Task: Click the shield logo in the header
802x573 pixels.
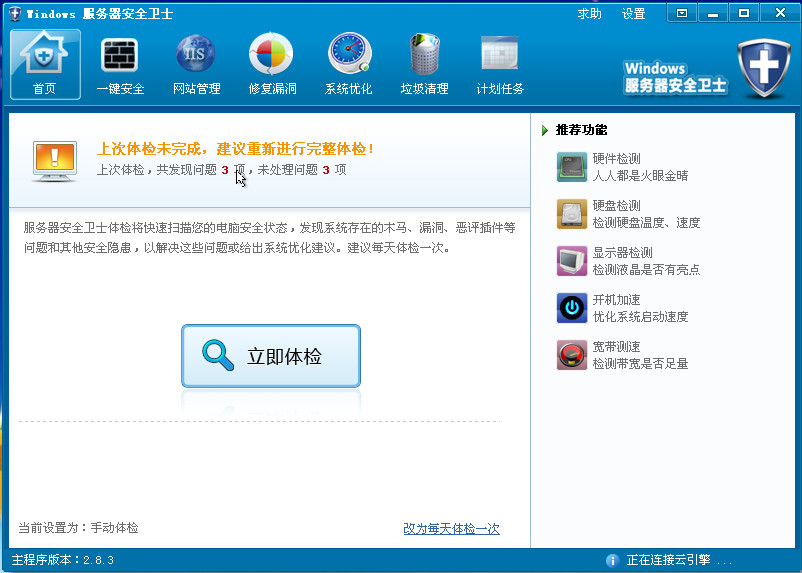Action: tap(764, 68)
